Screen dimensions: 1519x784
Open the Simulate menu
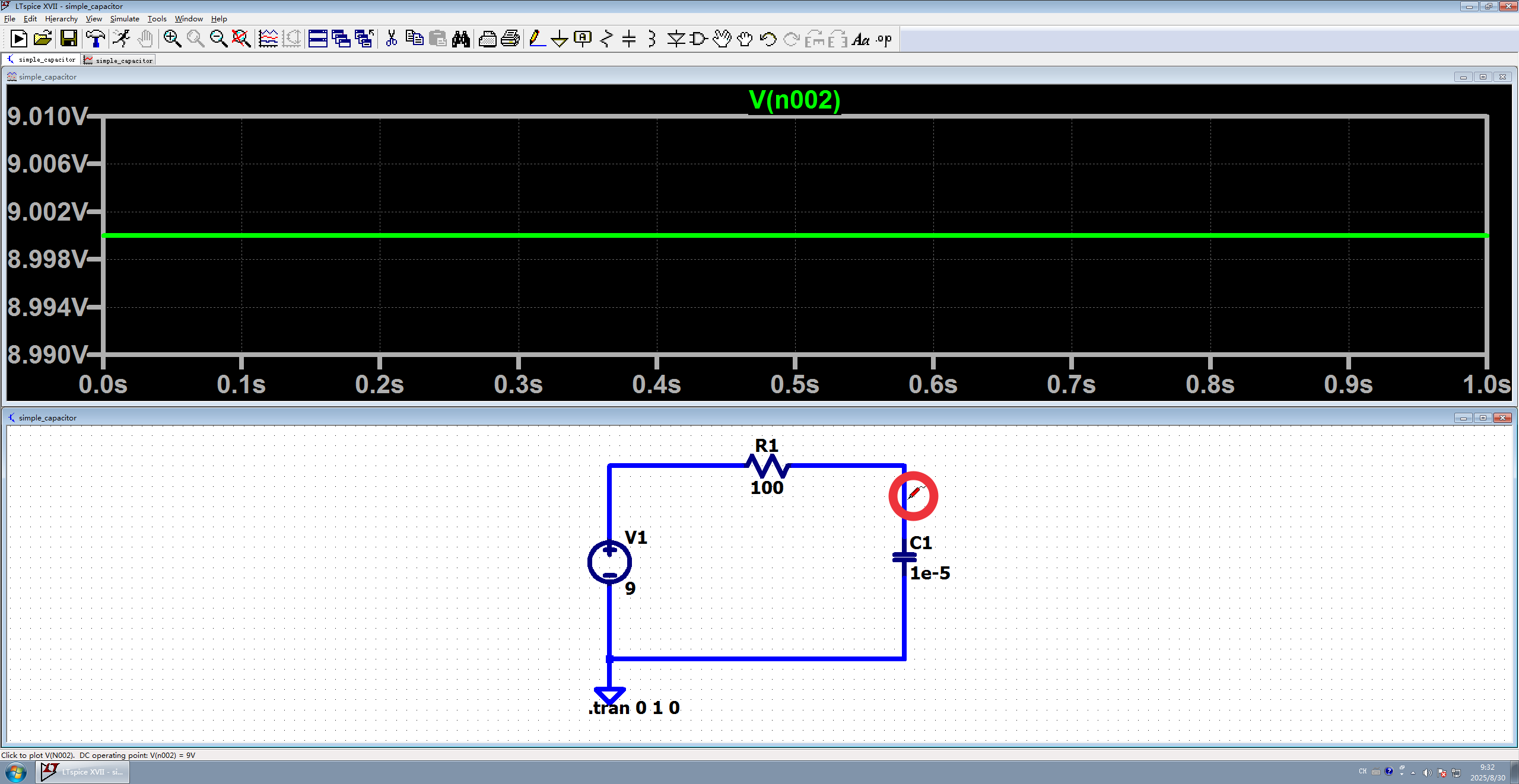pyautogui.click(x=125, y=19)
